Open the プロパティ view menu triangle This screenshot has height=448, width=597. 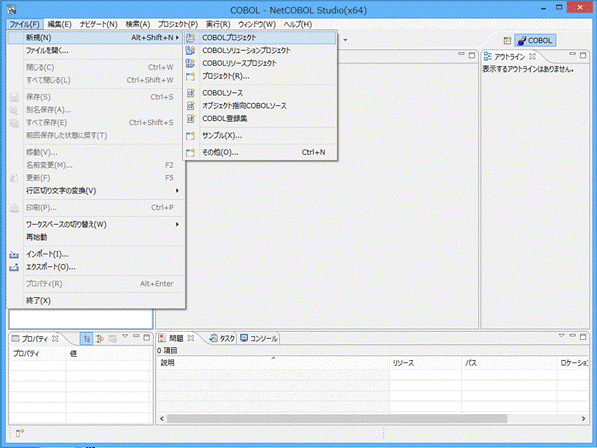(x=125, y=336)
